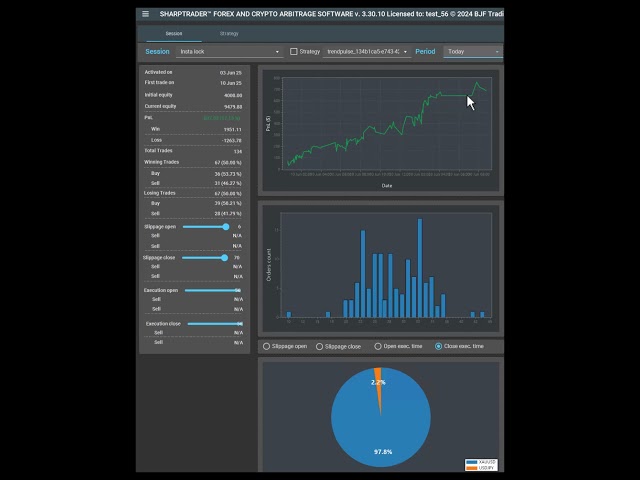Click the orange 2.2% pie slice
This screenshot has height=480, width=640.
pyautogui.click(x=378, y=386)
